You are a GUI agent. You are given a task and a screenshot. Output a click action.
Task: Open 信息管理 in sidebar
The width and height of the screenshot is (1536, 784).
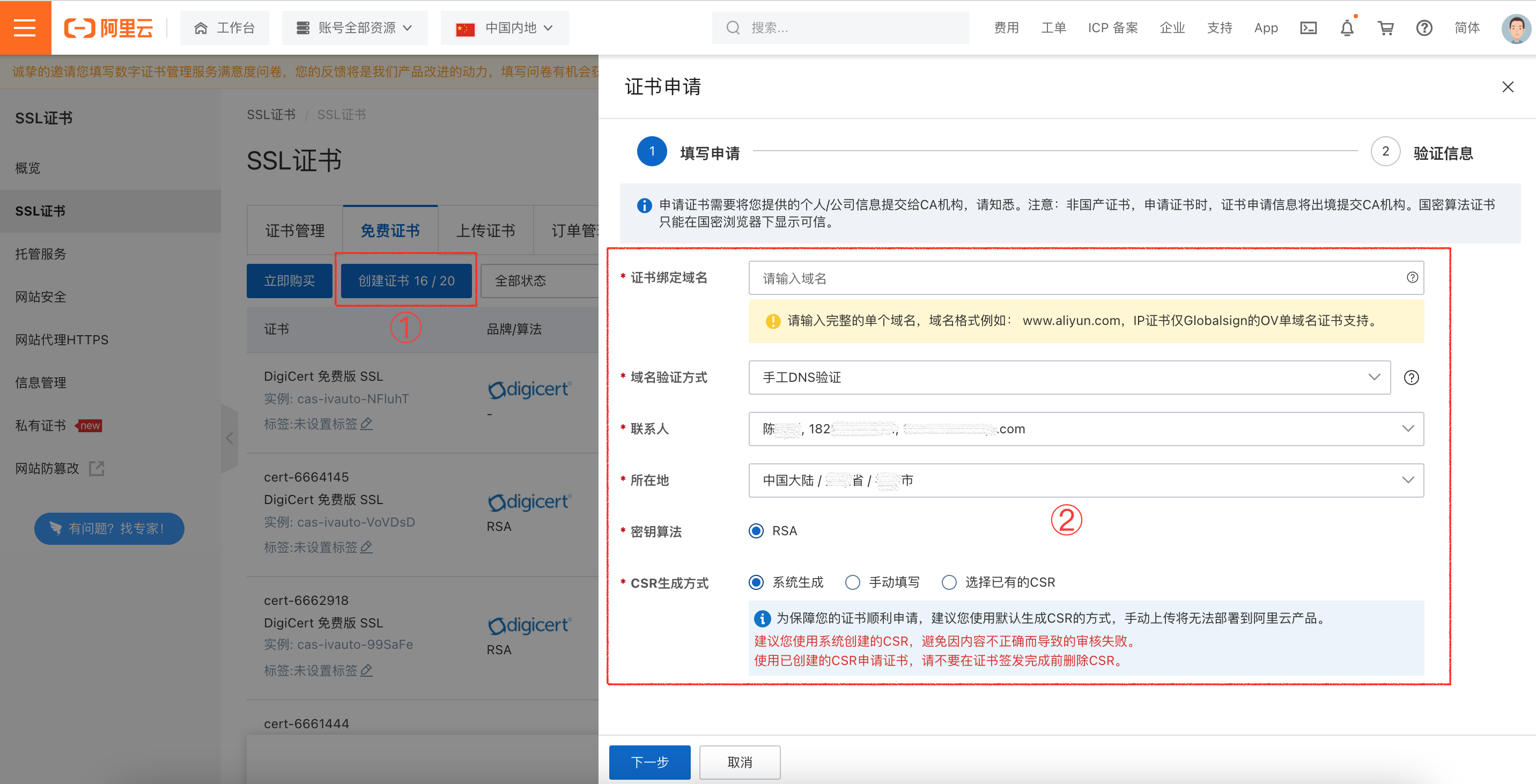(41, 383)
